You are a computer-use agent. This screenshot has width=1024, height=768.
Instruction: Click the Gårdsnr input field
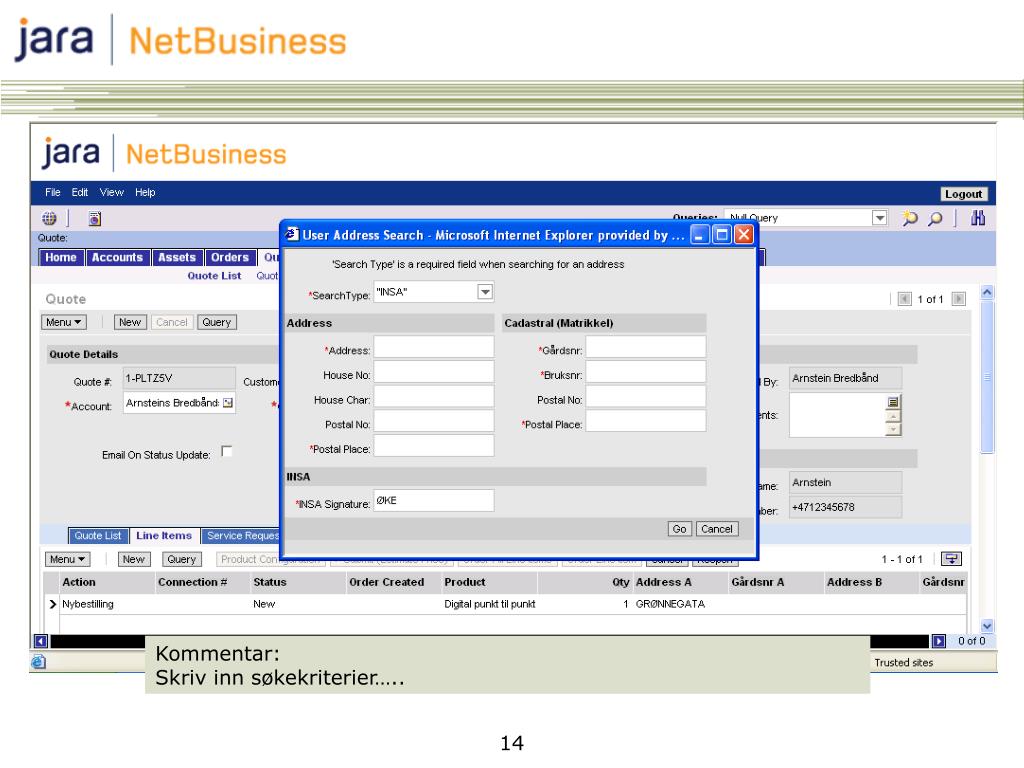[646, 347]
